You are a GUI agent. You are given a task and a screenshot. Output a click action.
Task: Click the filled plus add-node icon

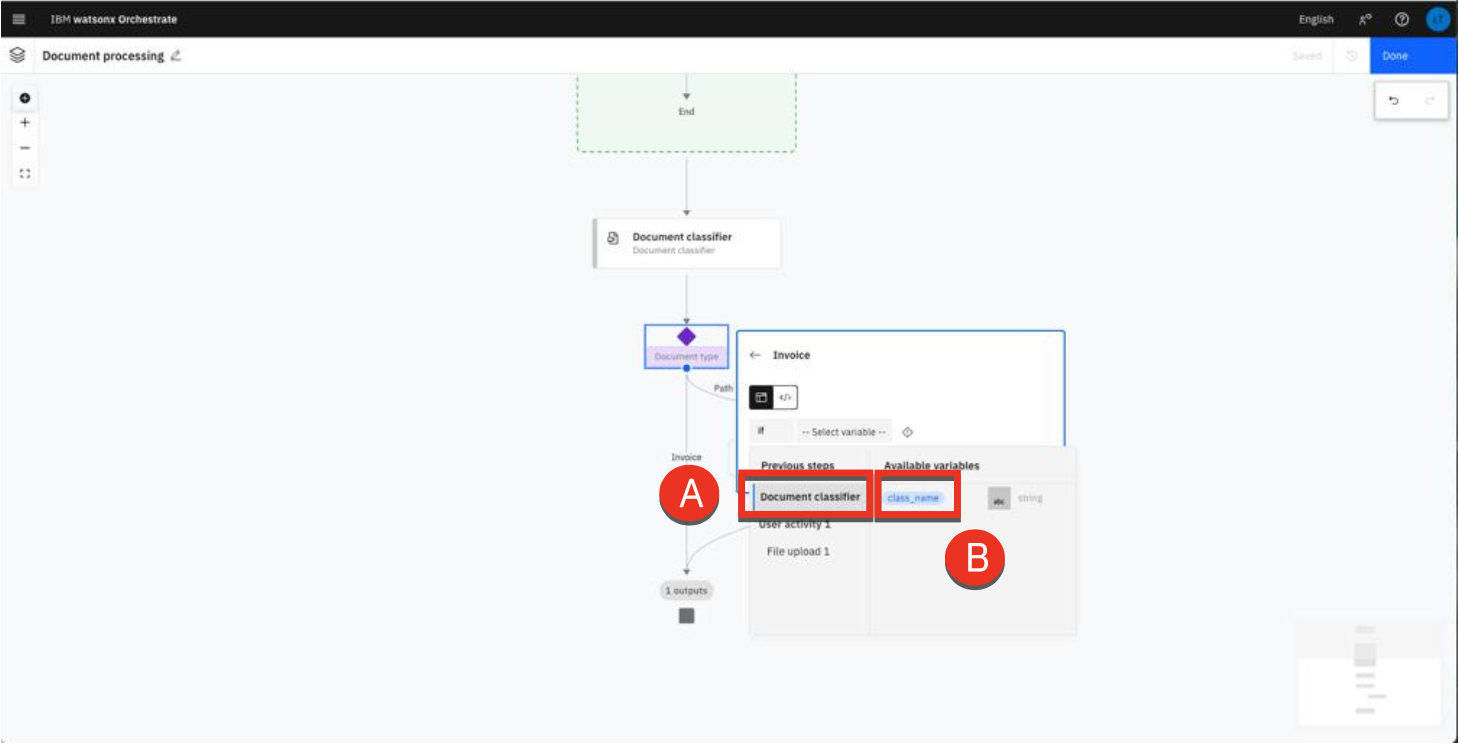click(25, 98)
